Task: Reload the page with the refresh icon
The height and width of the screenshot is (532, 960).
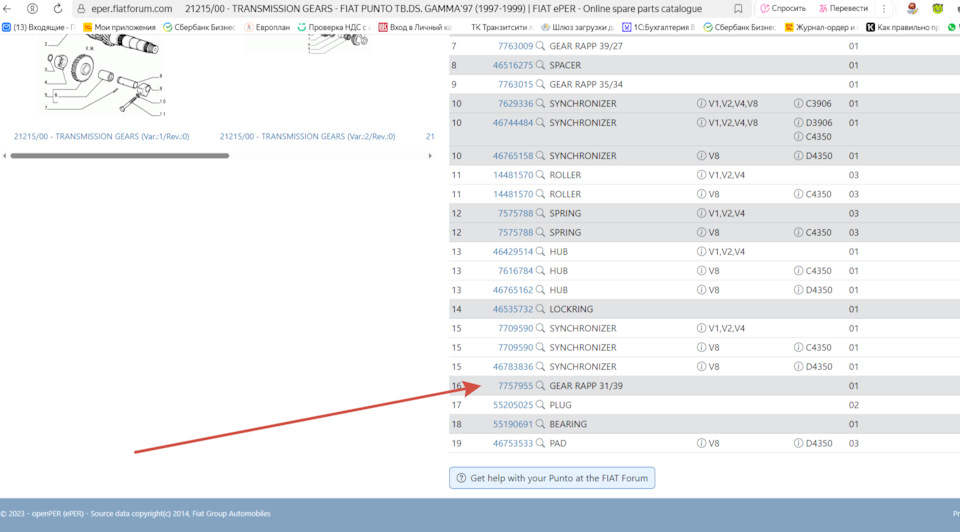Action: [58, 9]
